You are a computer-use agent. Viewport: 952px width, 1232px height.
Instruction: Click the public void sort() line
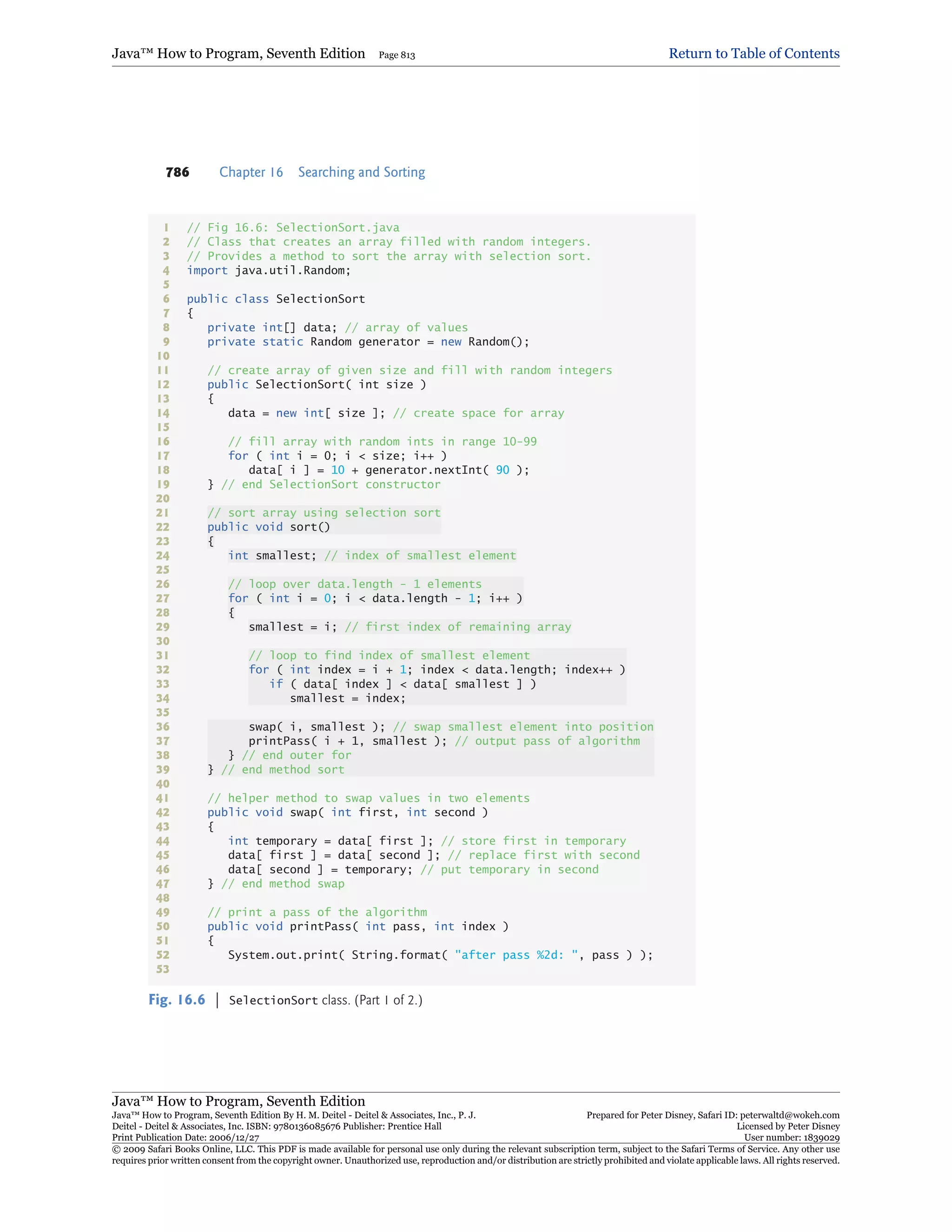(x=269, y=527)
